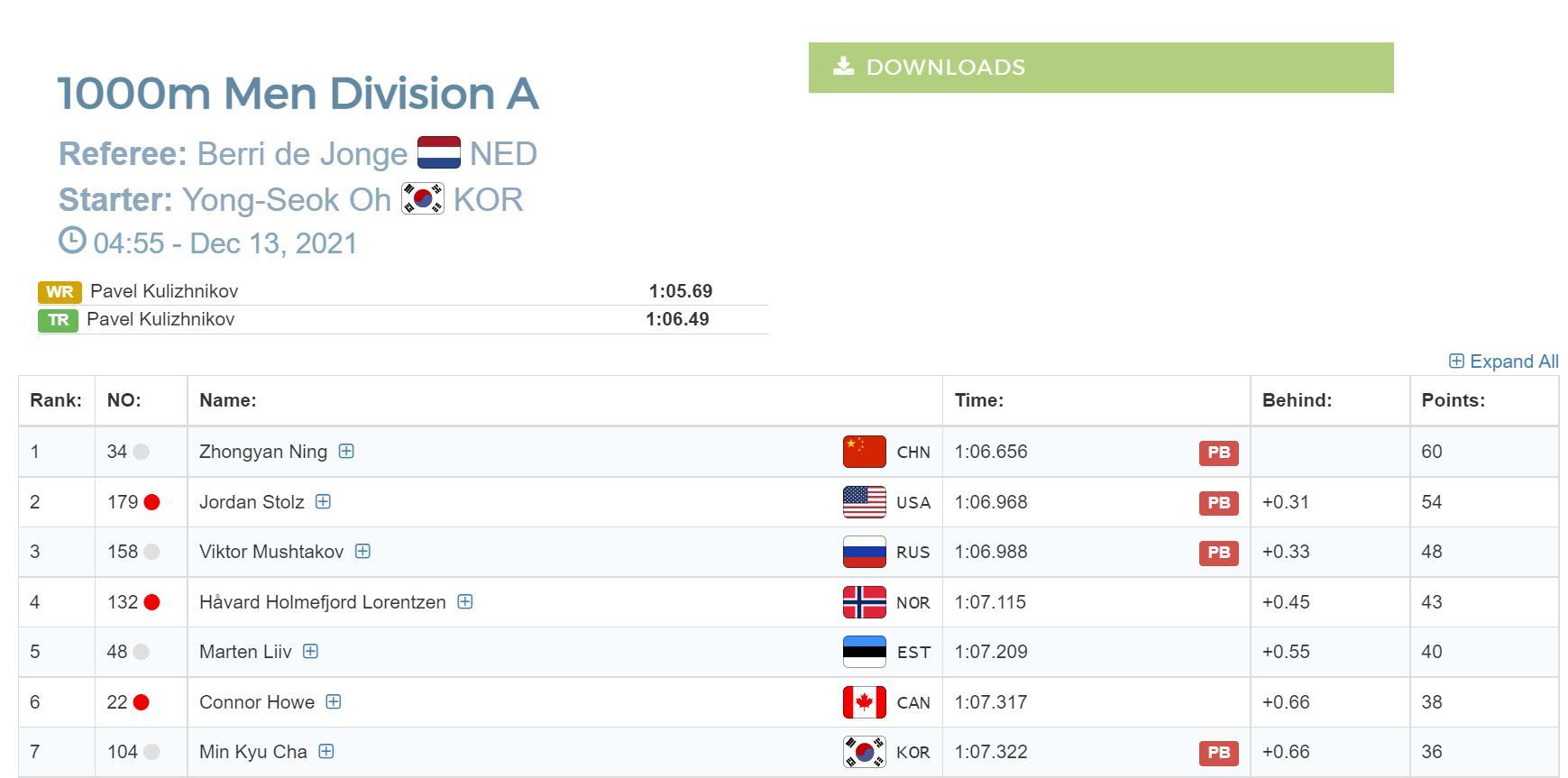Expand Håvard Holmefjord Lorentzen's details
The image size is (1568, 778).
point(465,602)
